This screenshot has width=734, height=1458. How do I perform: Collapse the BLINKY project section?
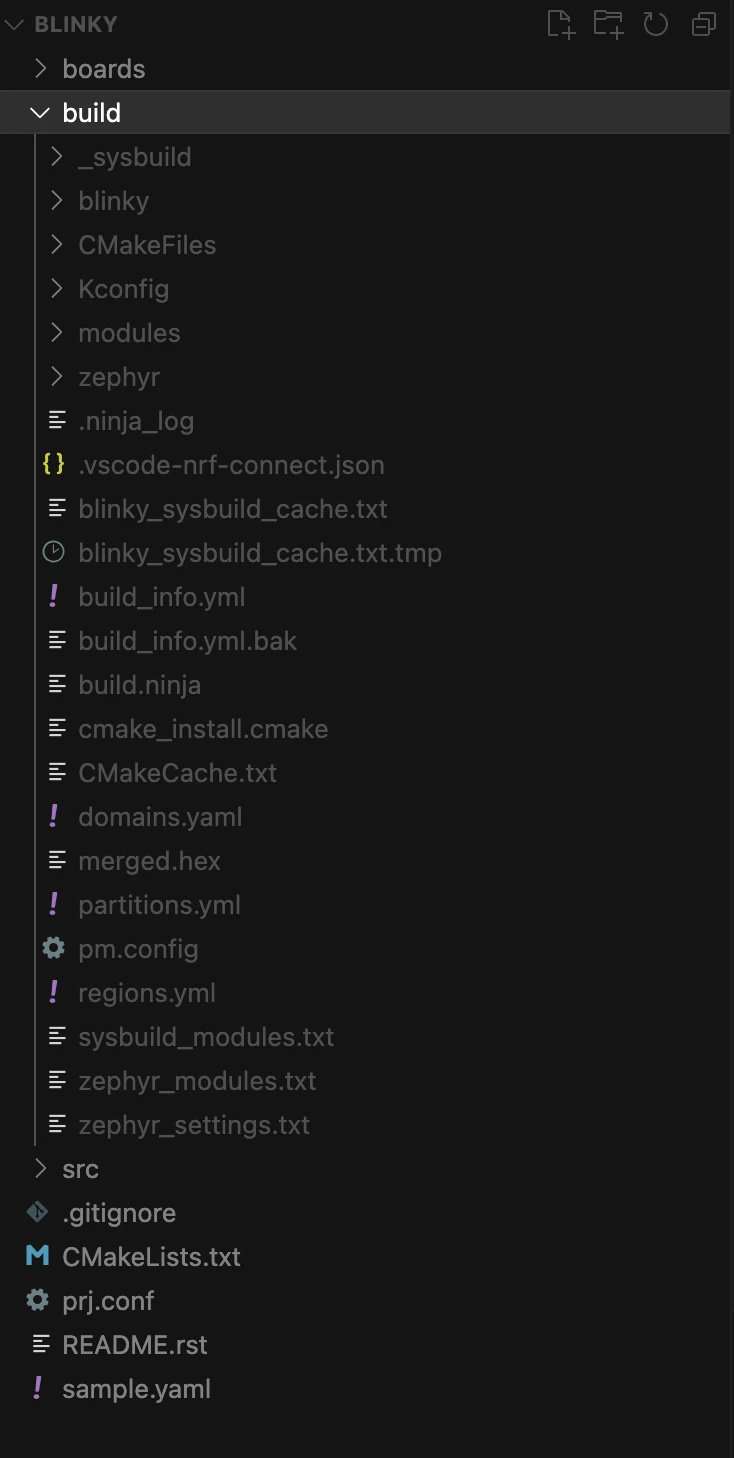[14, 24]
